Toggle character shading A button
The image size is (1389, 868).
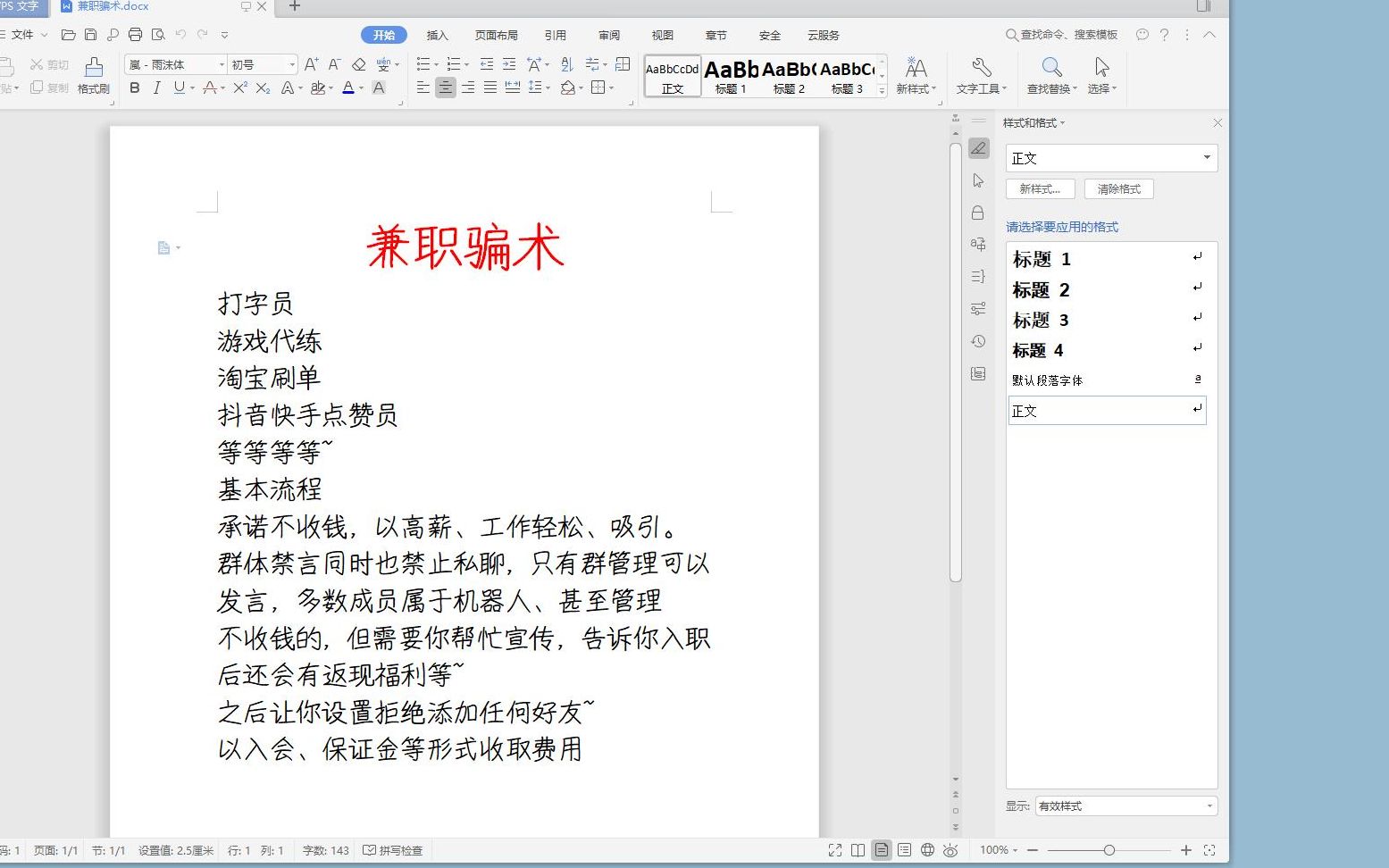379,88
